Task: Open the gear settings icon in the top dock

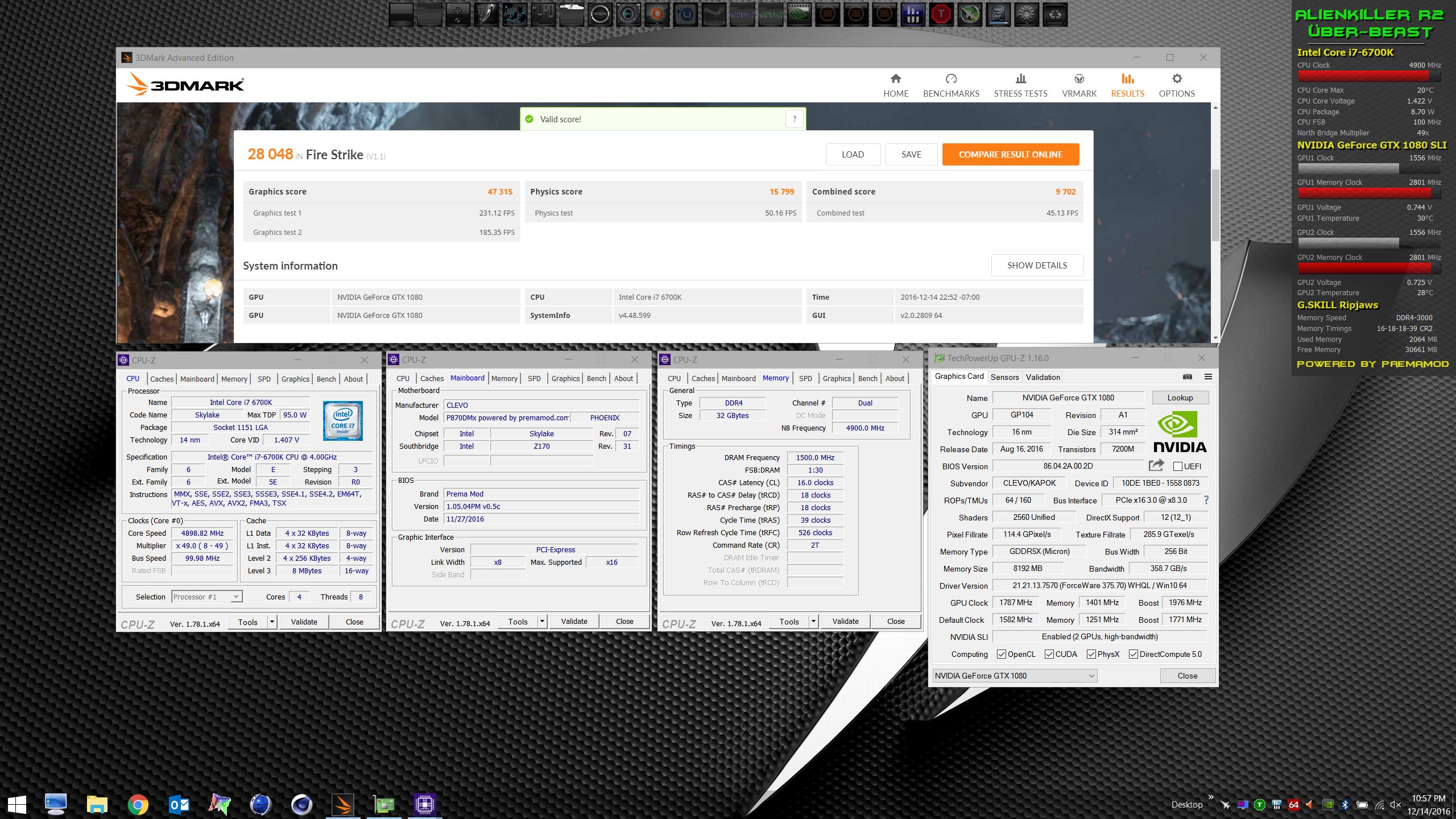Action: tap(1027, 14)
